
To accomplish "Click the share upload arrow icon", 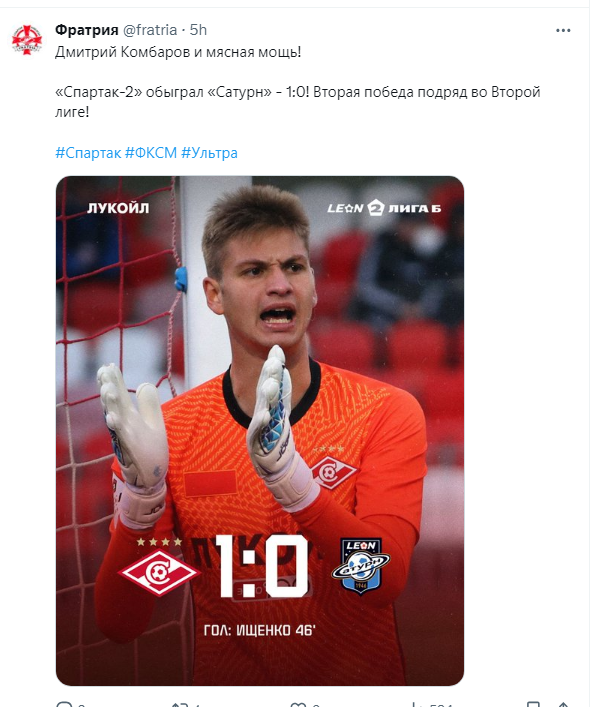I will click(x=563, y=704).
